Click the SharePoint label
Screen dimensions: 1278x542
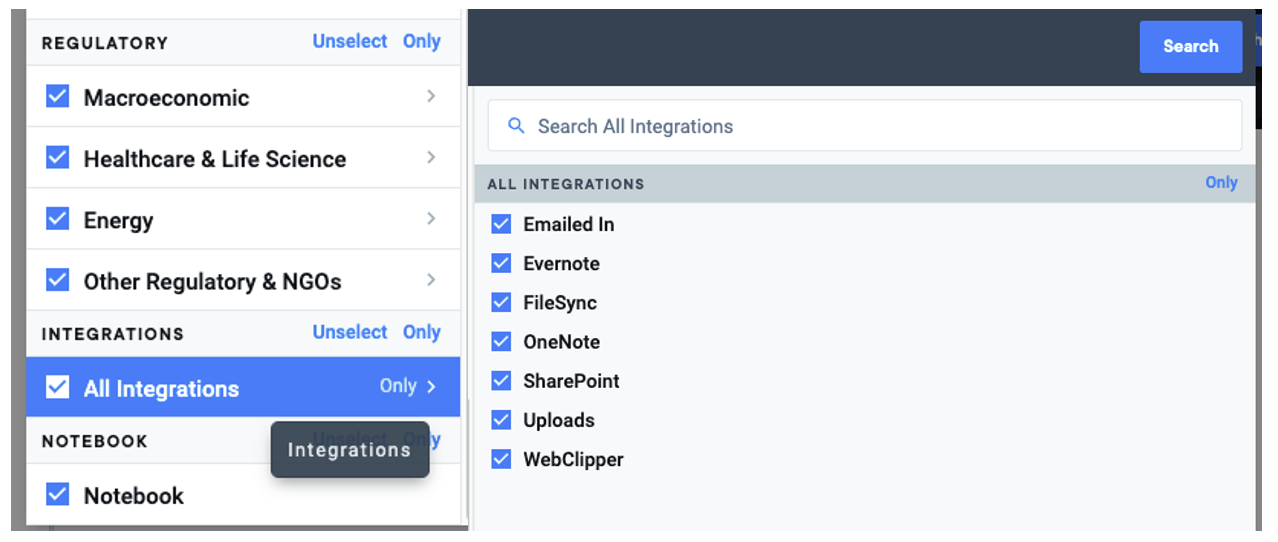click(572, 381)
